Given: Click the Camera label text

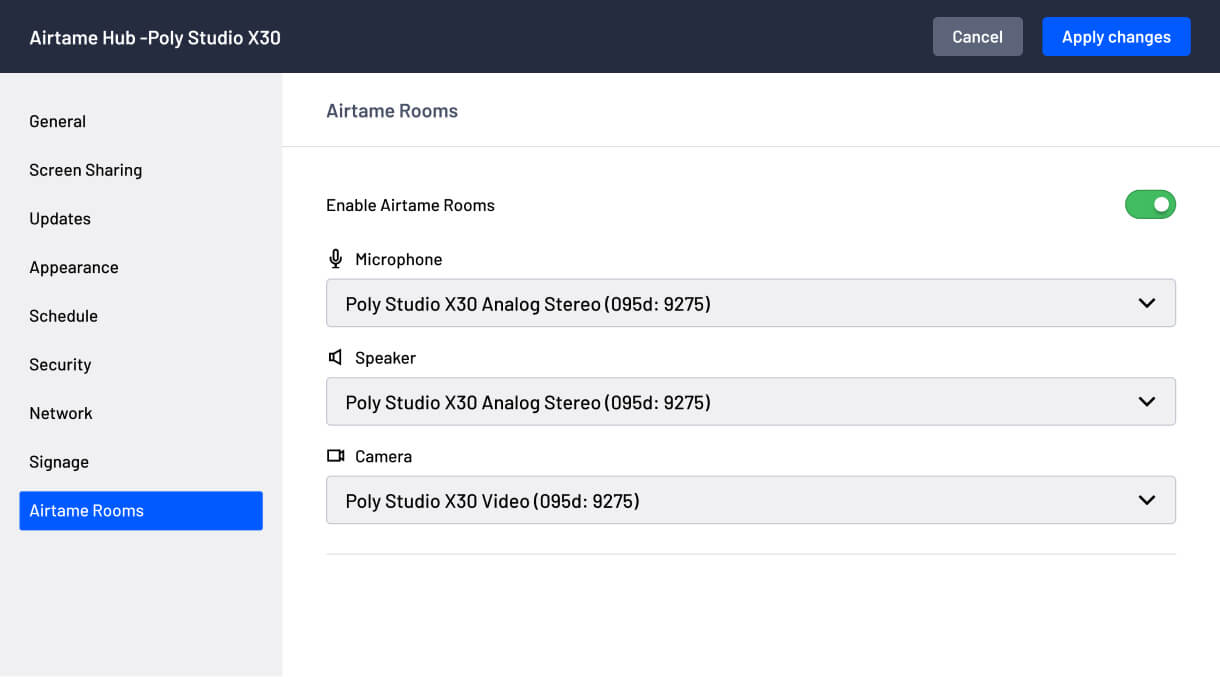Looking at the screenshot, I should point(383,456).
